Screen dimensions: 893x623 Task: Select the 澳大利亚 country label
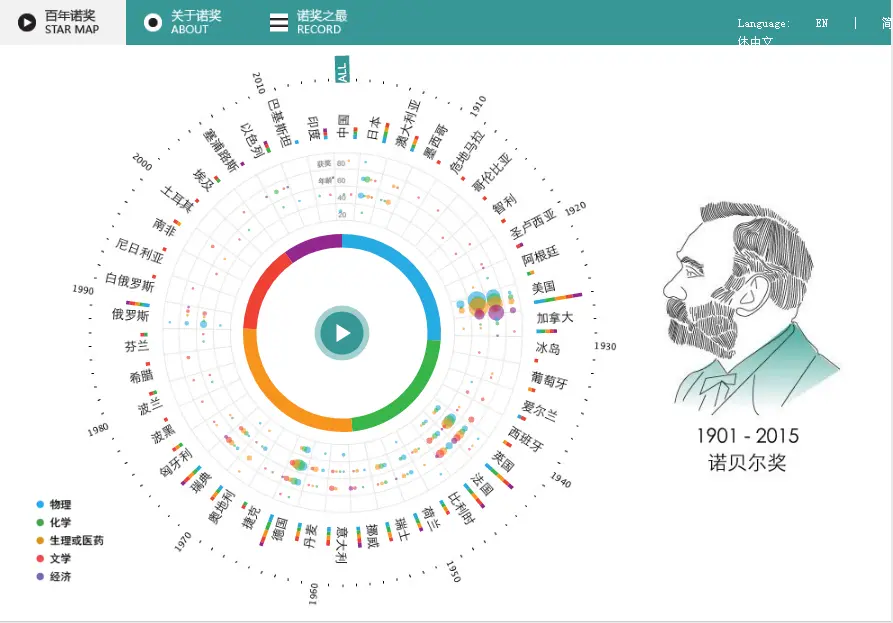(x=408, y=124)
